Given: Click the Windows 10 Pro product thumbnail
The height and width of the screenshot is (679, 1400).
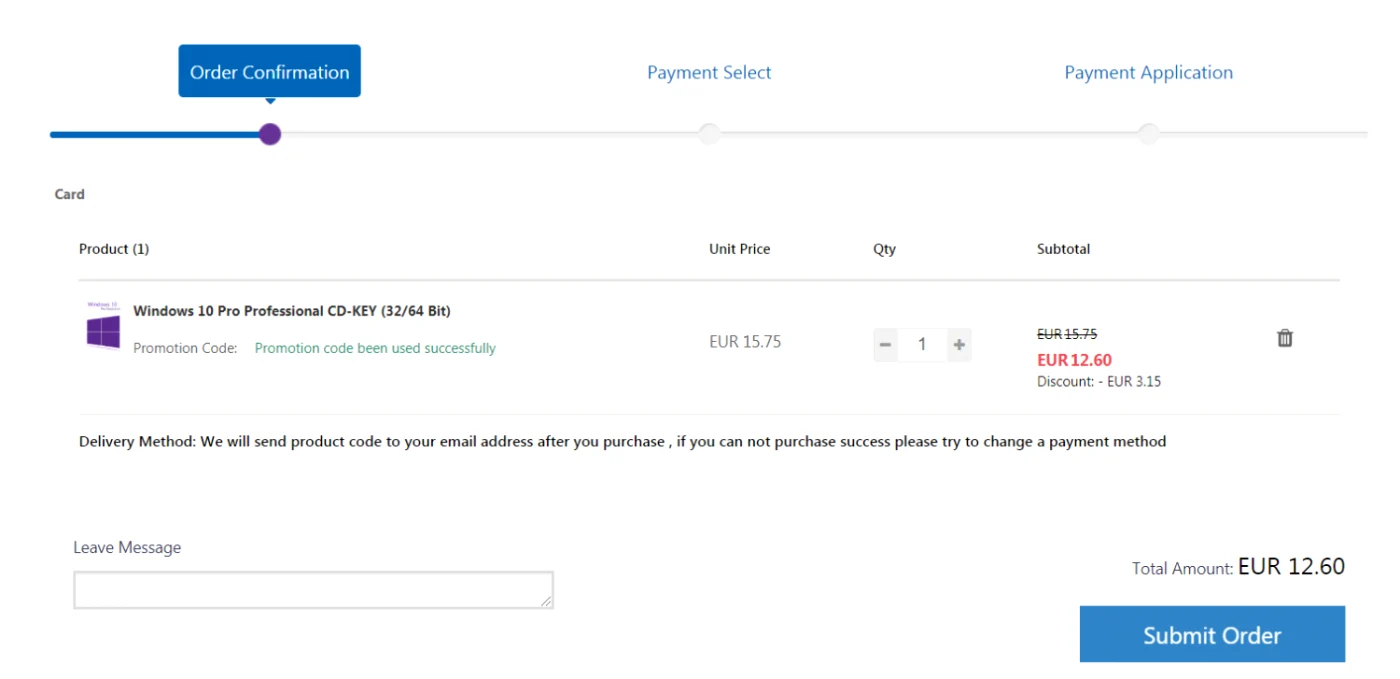Looking at the screenshot, I should point(103,325).
